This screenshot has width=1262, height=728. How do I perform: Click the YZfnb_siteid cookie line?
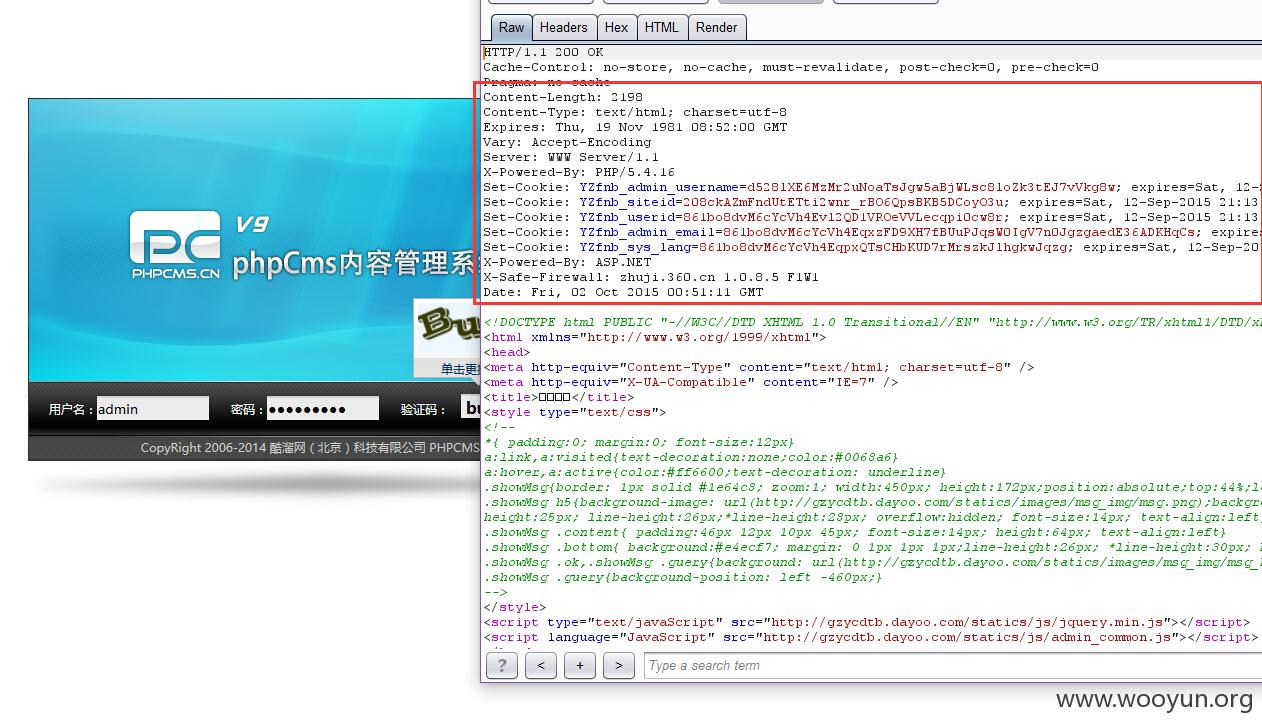point(872,202)
